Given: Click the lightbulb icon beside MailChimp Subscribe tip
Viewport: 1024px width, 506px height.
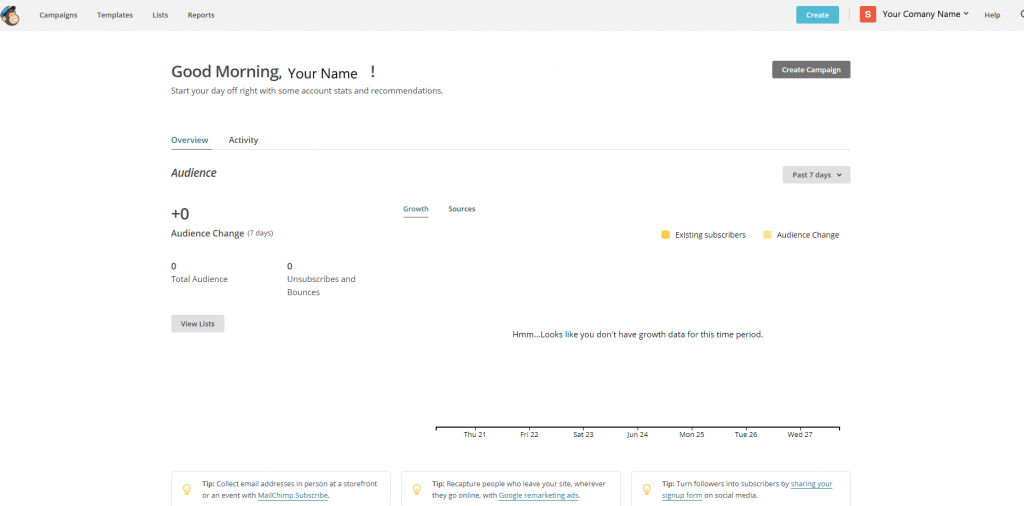Looking at the screenshot, I should click(x=186, y=489).
